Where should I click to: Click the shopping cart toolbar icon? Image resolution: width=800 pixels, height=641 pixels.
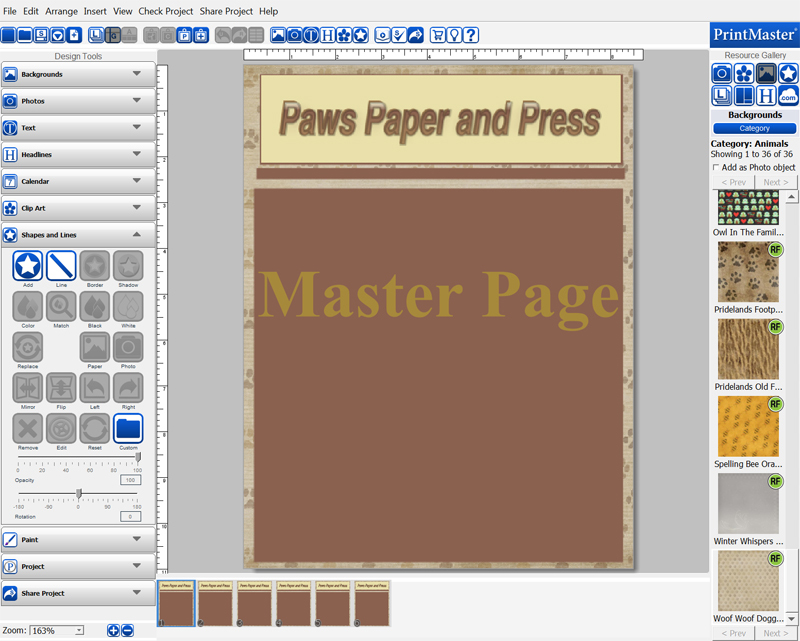click(x=437, y=35)
